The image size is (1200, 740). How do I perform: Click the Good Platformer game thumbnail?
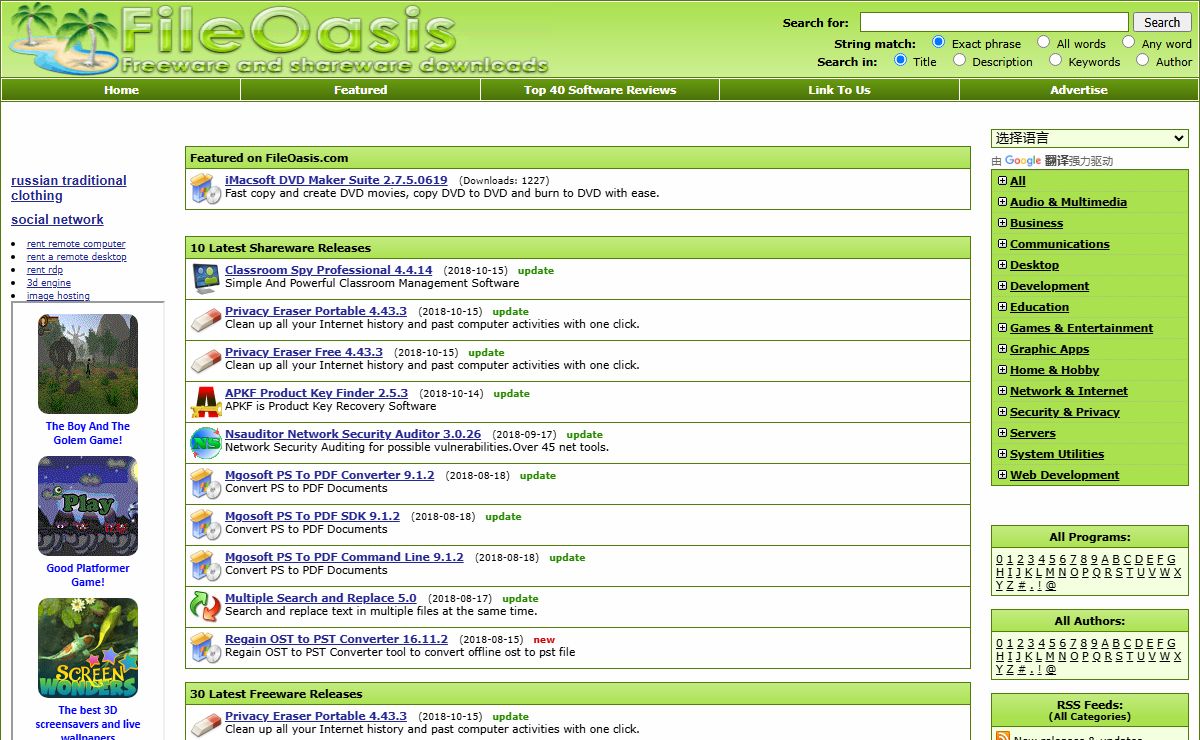[88, 506]
